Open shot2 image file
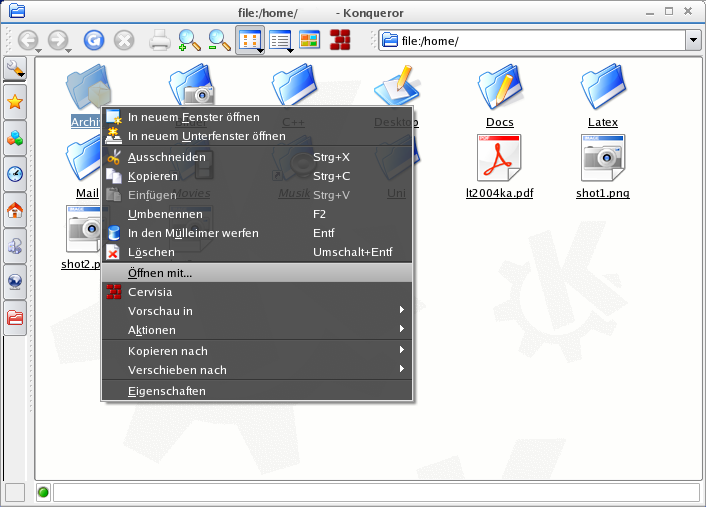Viewport: 706px width, 507px height. click(x=83, y=229)
